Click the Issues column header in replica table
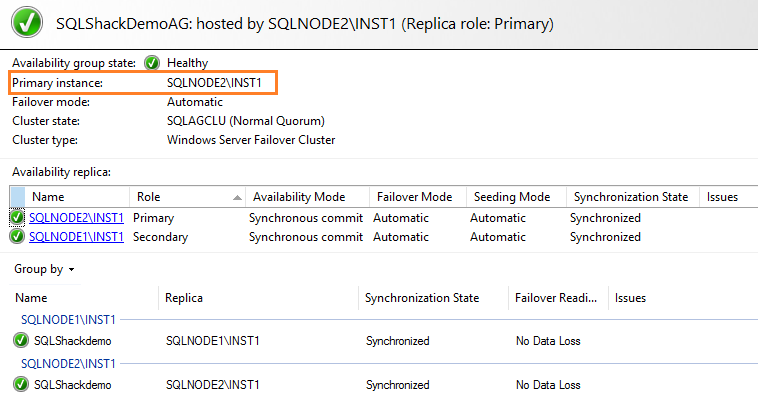Image resolution: width=758 pixels, height=401 pixels. tap(722, 197)
